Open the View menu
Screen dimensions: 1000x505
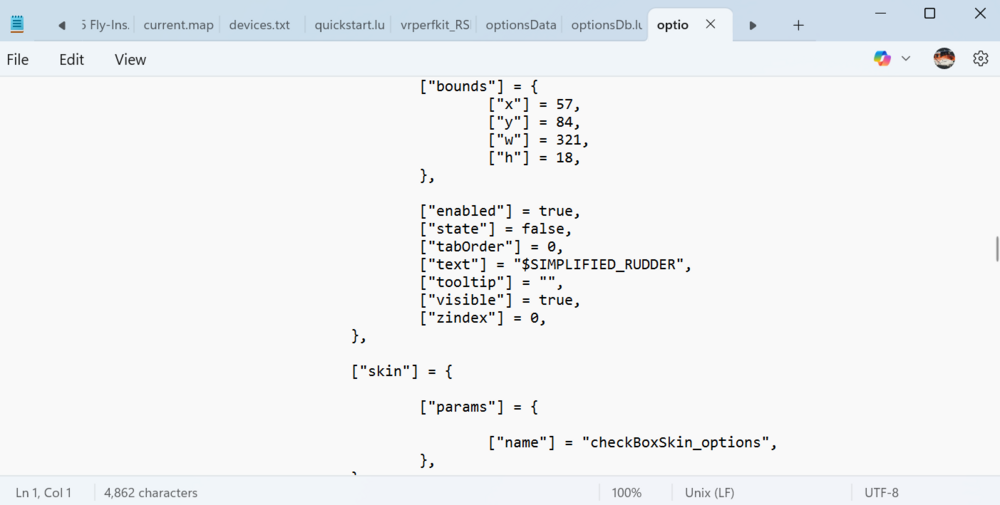[130, 60]
